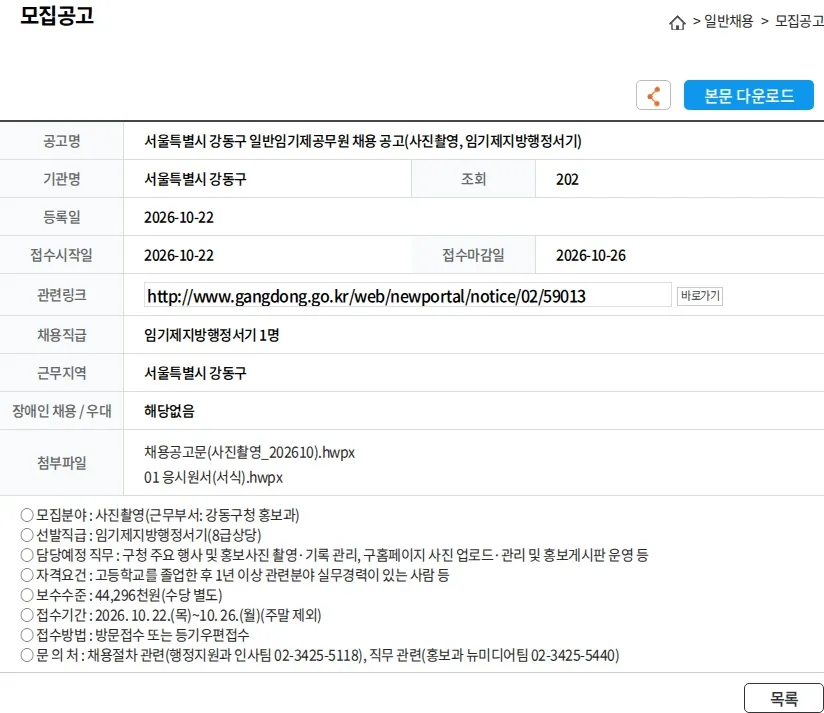Image resolution: width=824 pixels, height=713 pixels.
Task: Click the 첨부파일 row label
Action: [61, 463]
